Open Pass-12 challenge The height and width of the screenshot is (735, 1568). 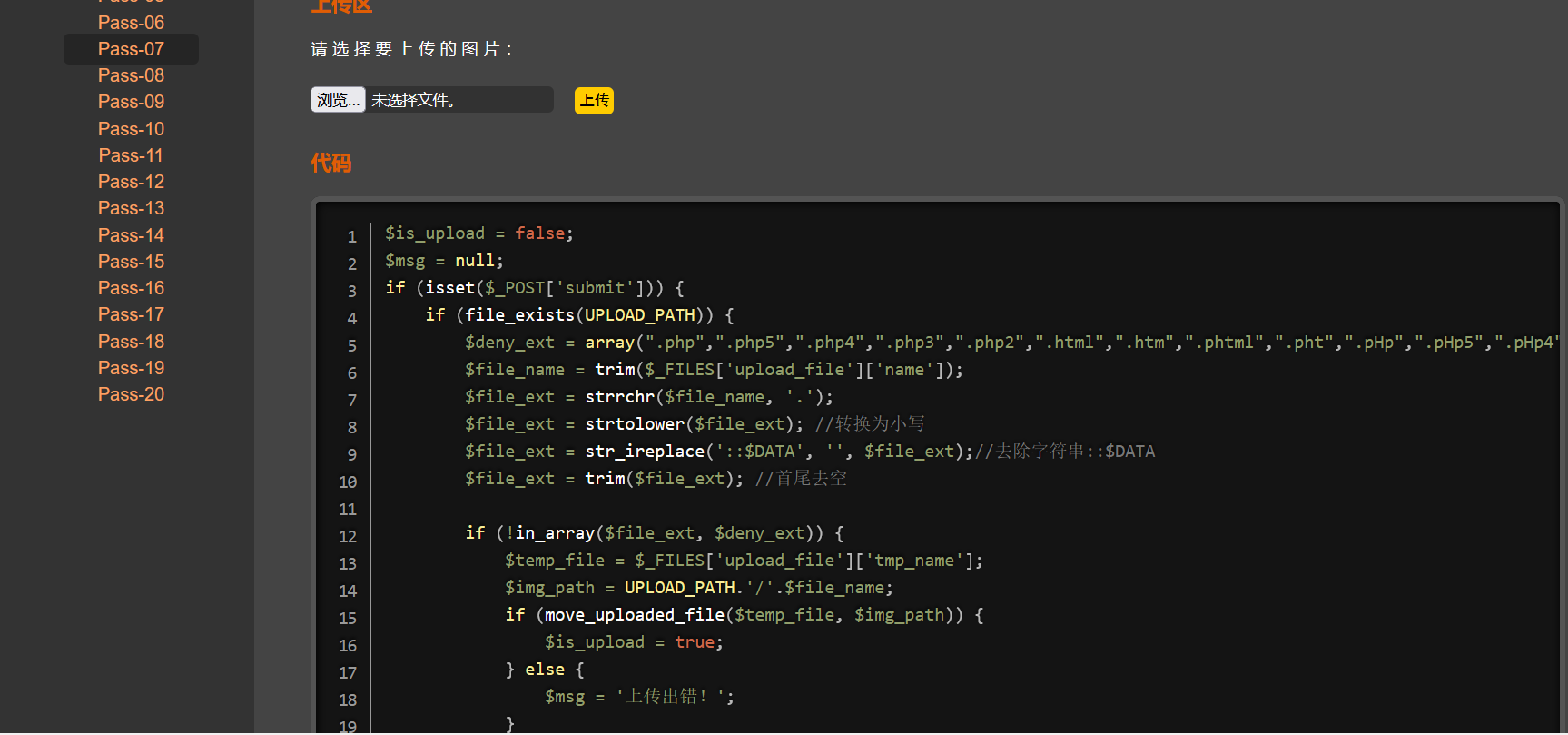(x=131, y=182)
